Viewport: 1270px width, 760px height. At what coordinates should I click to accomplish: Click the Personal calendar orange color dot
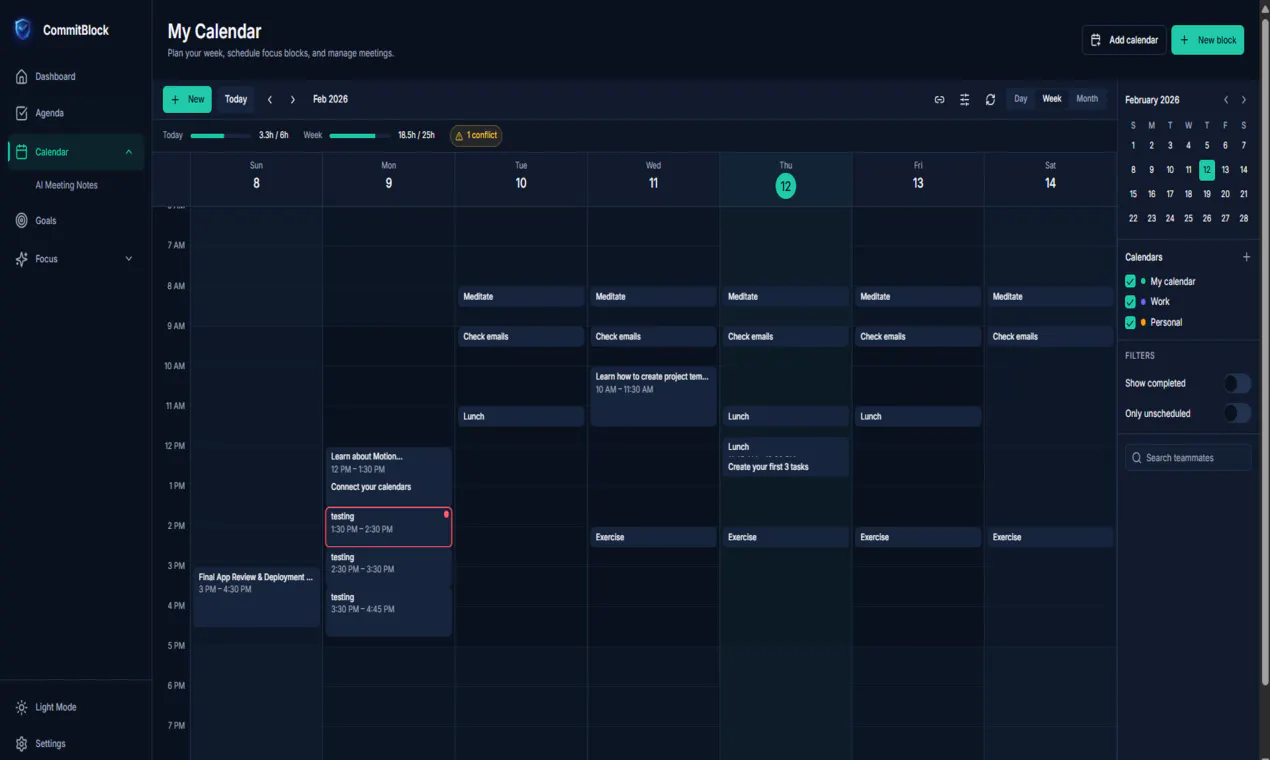tap(1143, 322)
